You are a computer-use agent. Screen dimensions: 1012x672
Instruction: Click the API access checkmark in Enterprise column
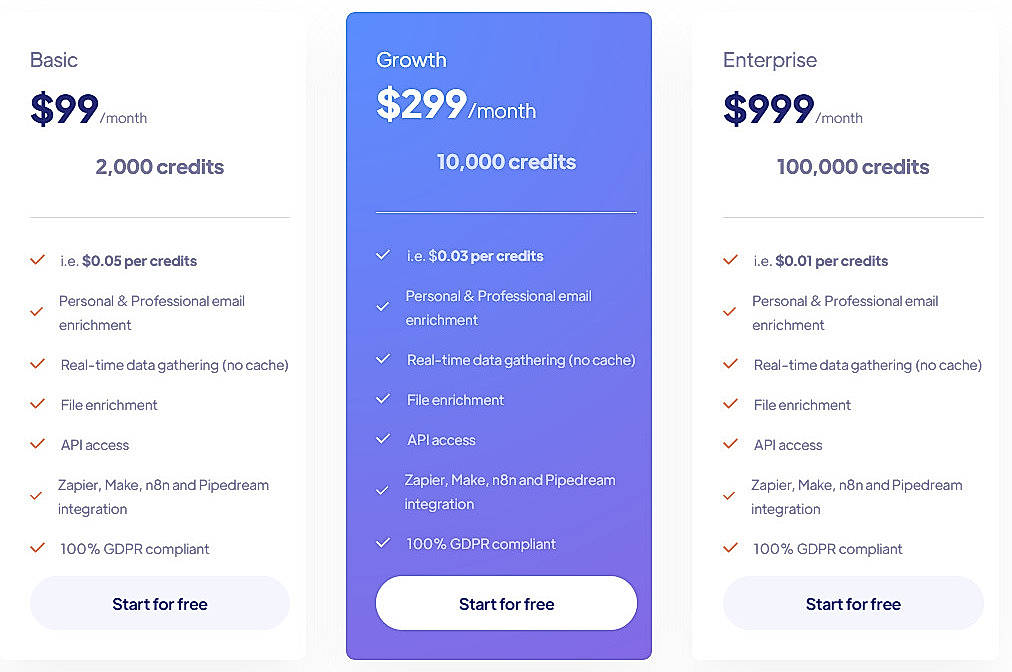coord(731,446)
